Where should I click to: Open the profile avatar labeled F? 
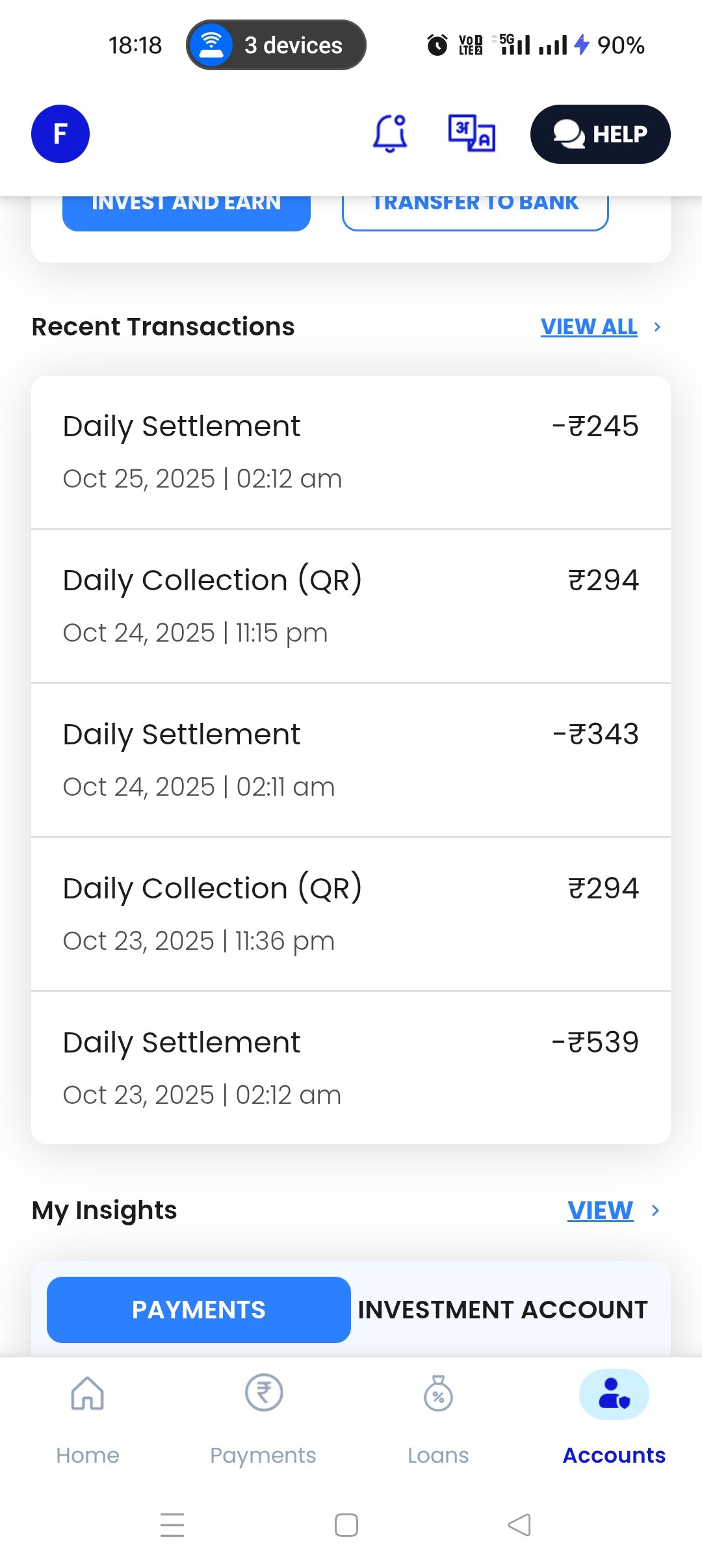pos(60,134)
